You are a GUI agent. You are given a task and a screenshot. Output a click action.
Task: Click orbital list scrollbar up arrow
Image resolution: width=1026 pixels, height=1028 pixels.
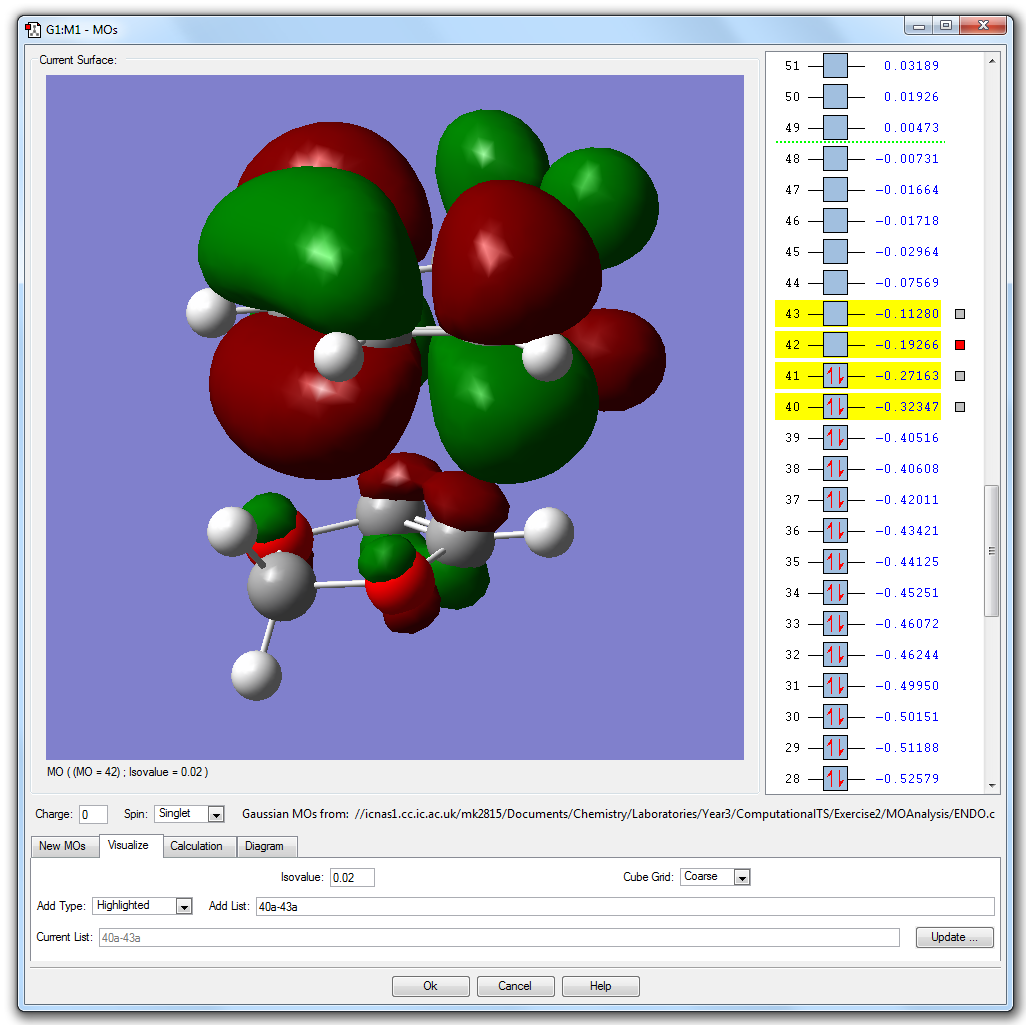(x=992, y=61)
